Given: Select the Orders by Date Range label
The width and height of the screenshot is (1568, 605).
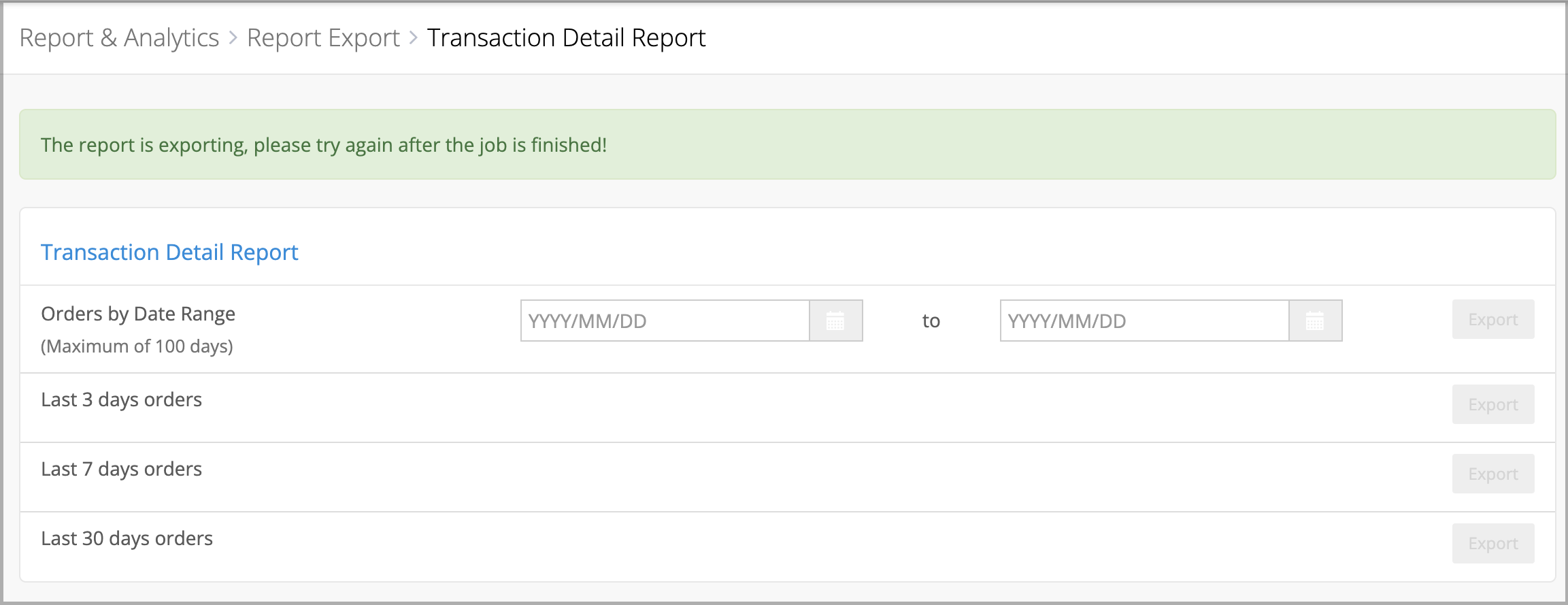Looking at the screenshot, I should tap(138, 314).
